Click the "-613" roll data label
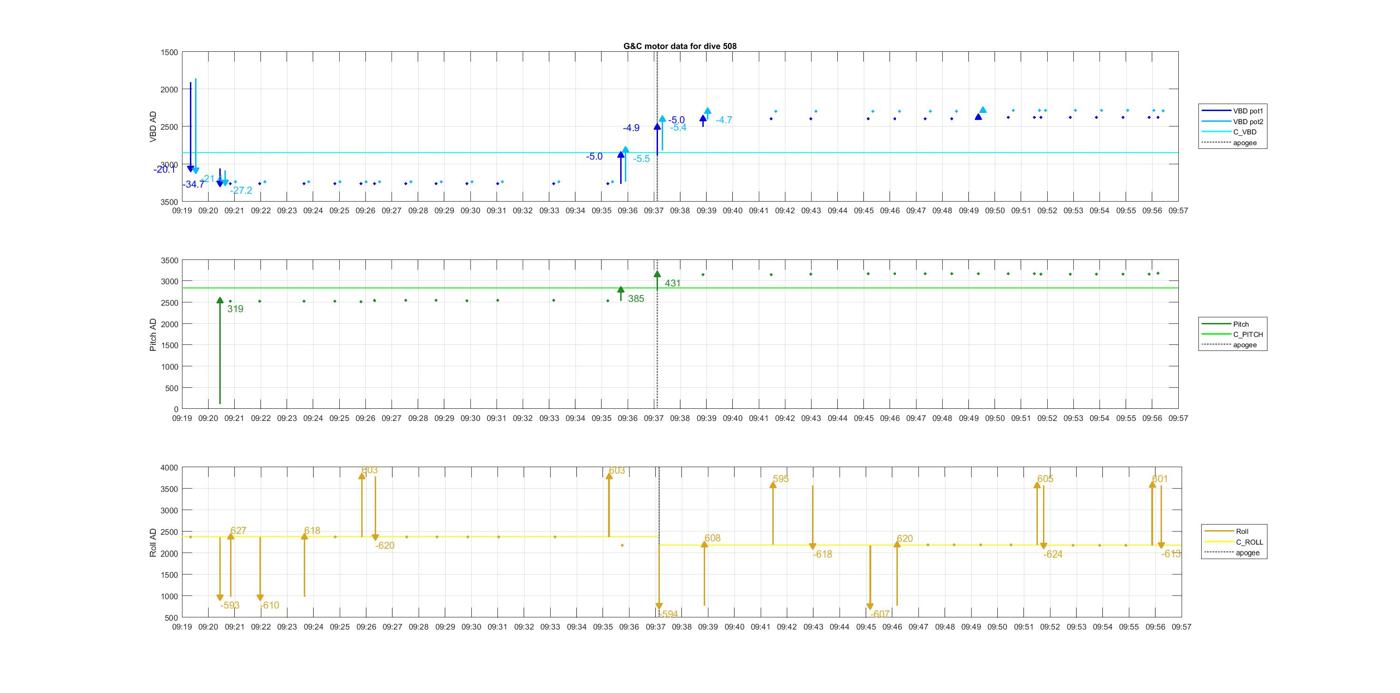The image size is (1400, 693). coord(1171,554)
